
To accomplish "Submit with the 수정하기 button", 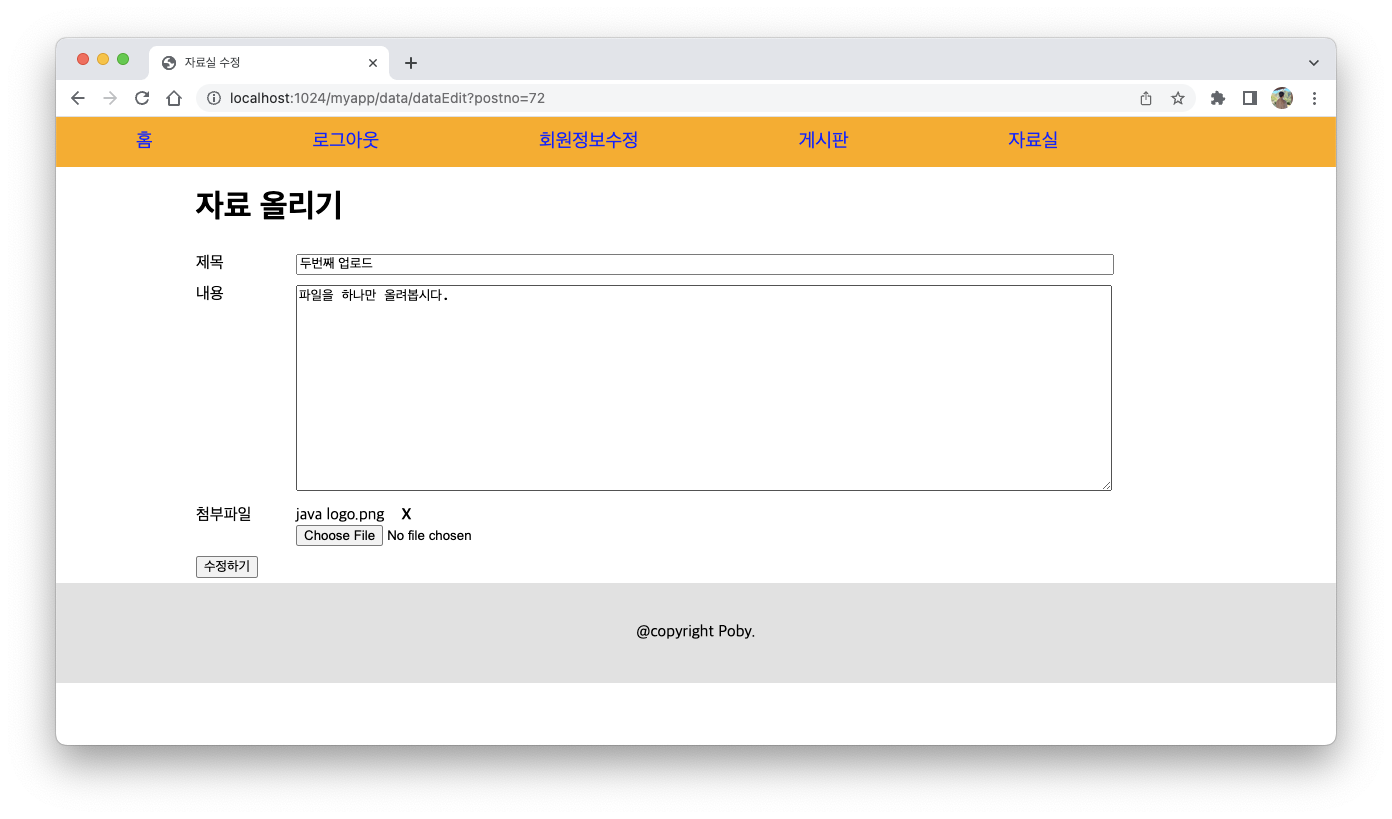I will point(227,567).
